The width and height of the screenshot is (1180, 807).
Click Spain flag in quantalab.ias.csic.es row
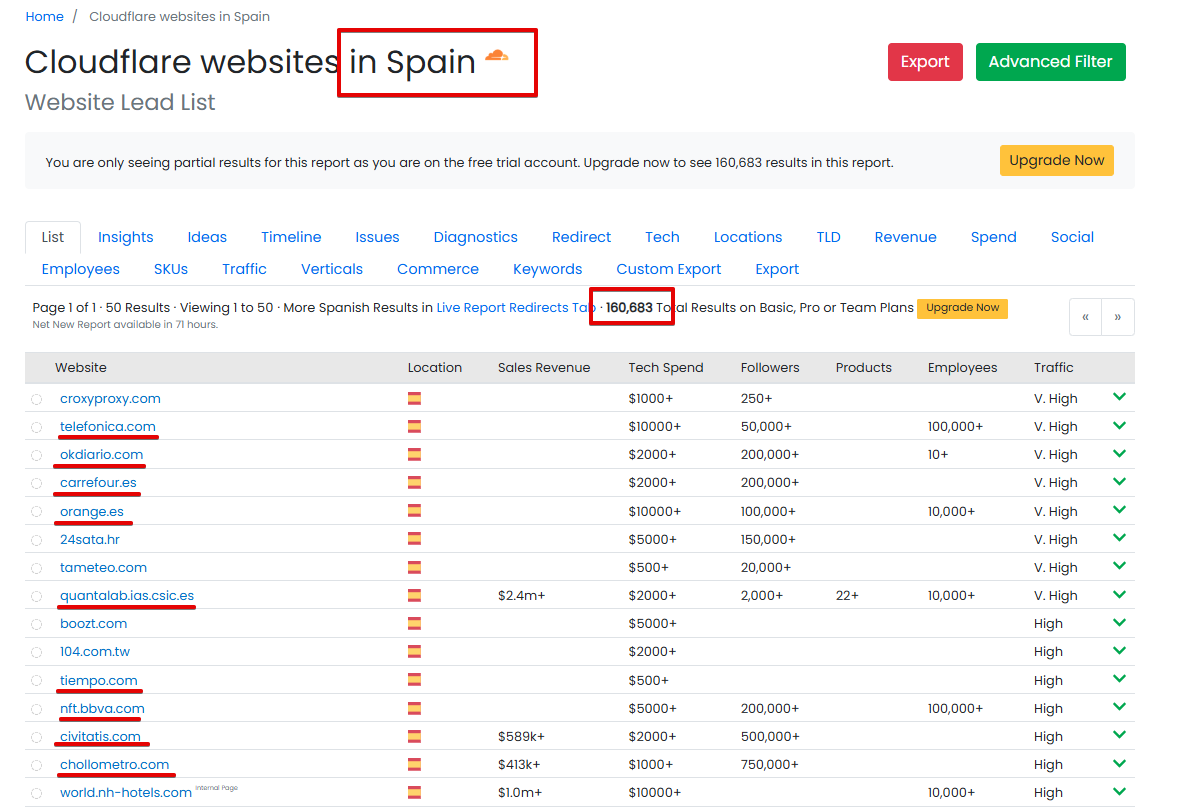[x=415, y=595]
